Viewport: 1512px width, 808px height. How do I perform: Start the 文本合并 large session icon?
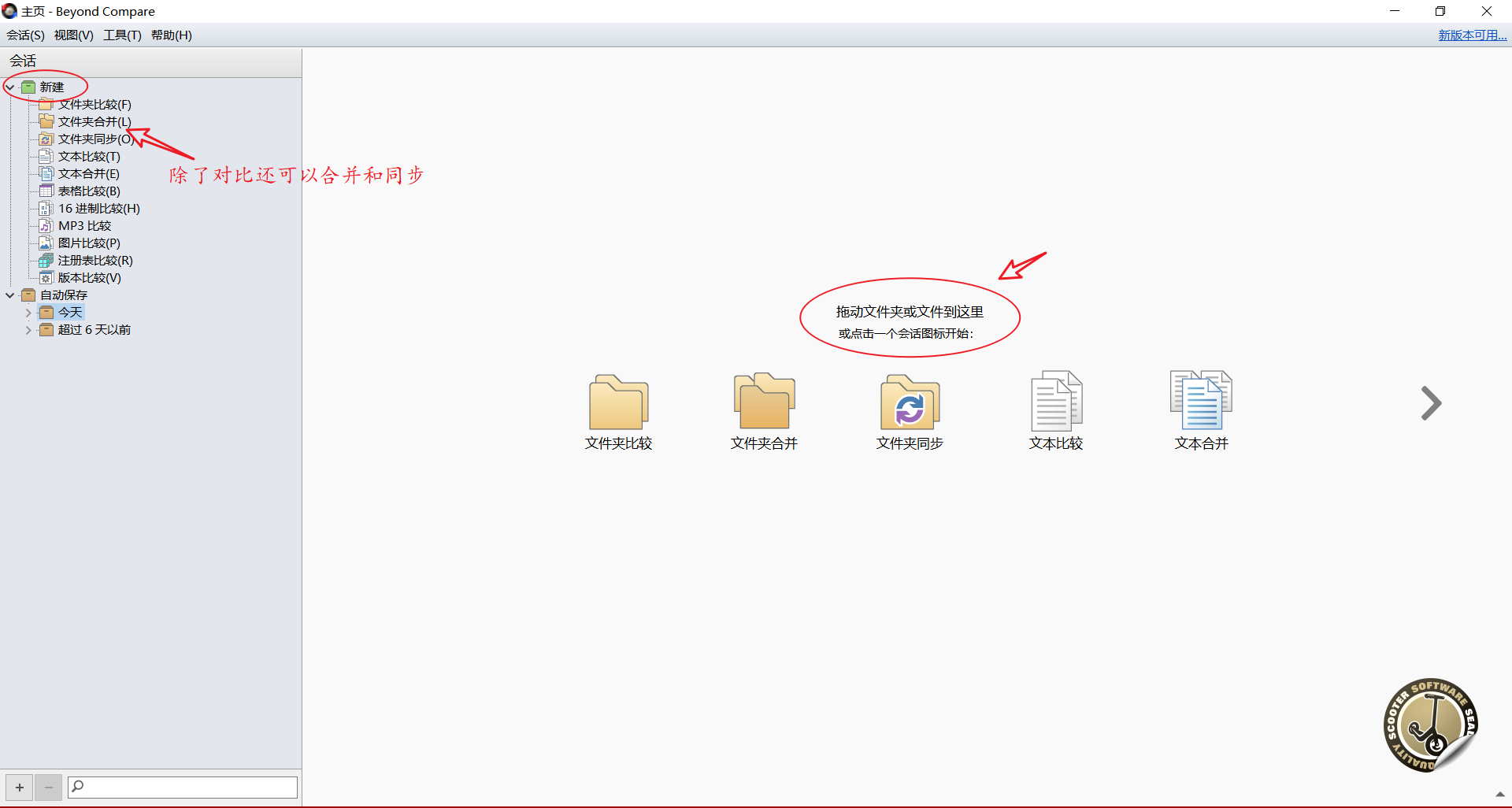[1201, 400]
